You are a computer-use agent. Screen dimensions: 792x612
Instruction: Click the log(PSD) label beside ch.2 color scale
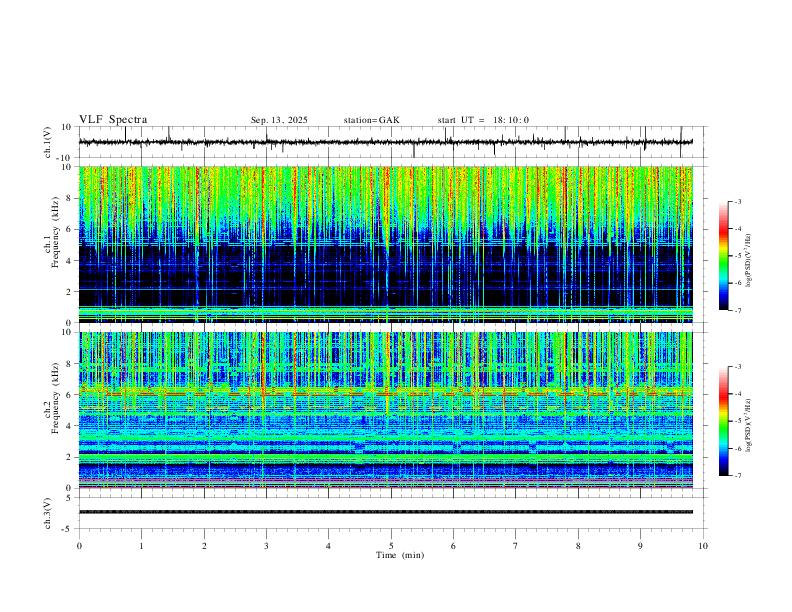749,425
